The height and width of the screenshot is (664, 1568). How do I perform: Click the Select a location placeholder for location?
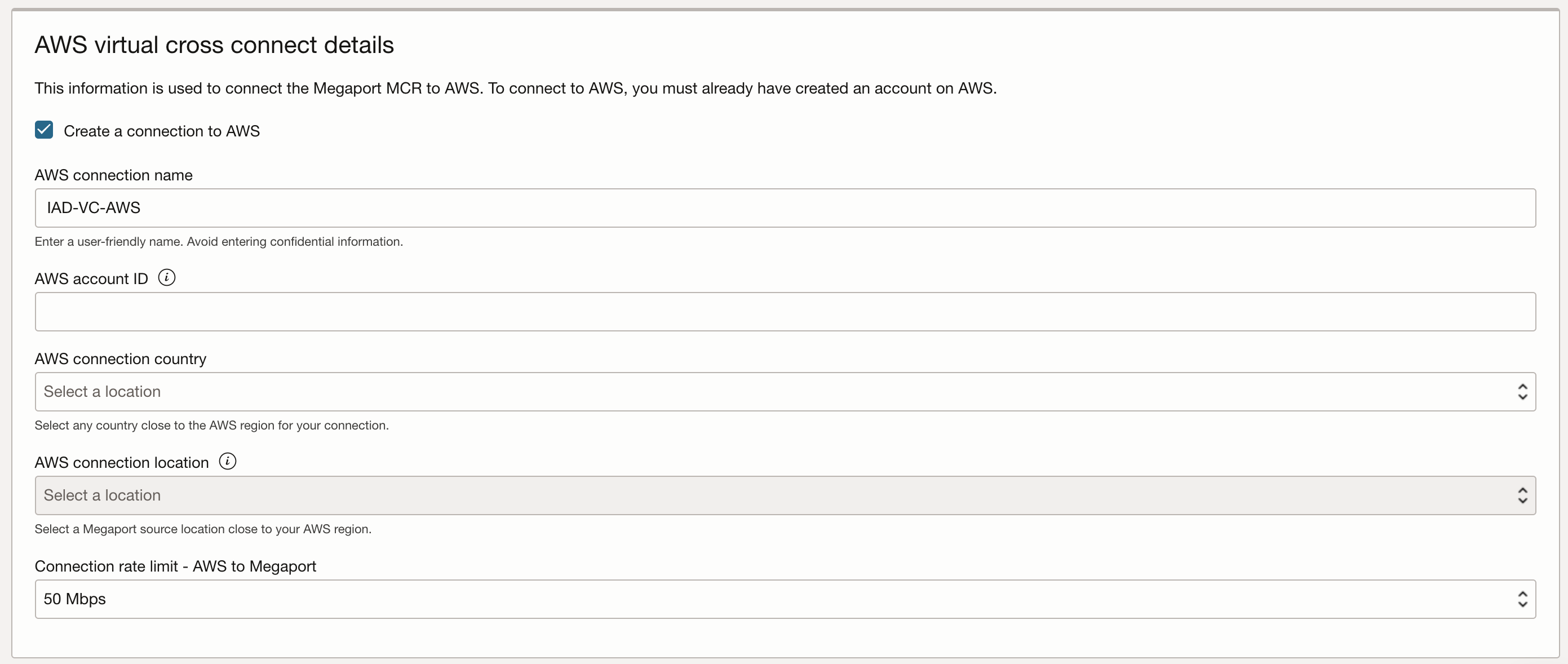click(x=101, y=495)
